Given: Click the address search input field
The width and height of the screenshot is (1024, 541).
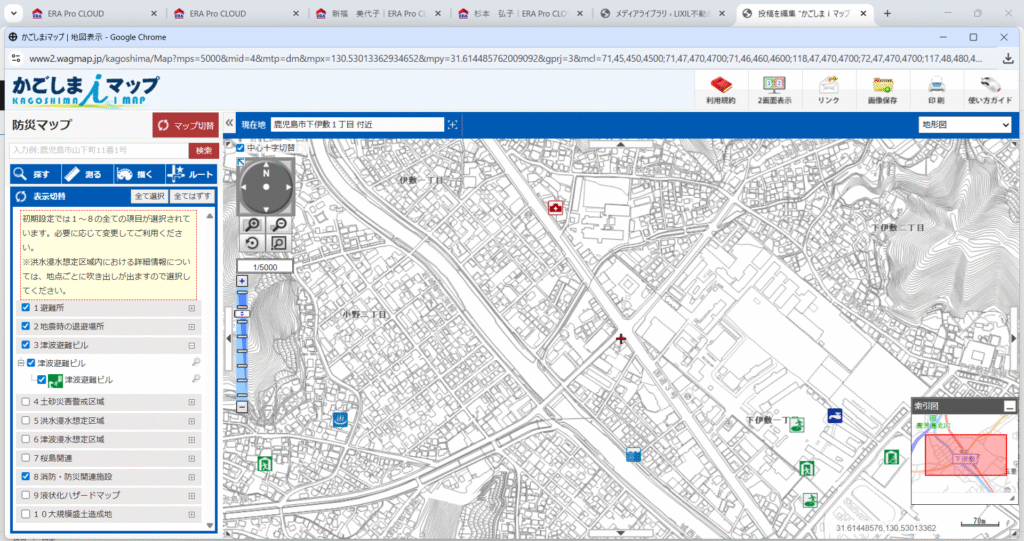Looking at the screenshot, I should (98, 150).
